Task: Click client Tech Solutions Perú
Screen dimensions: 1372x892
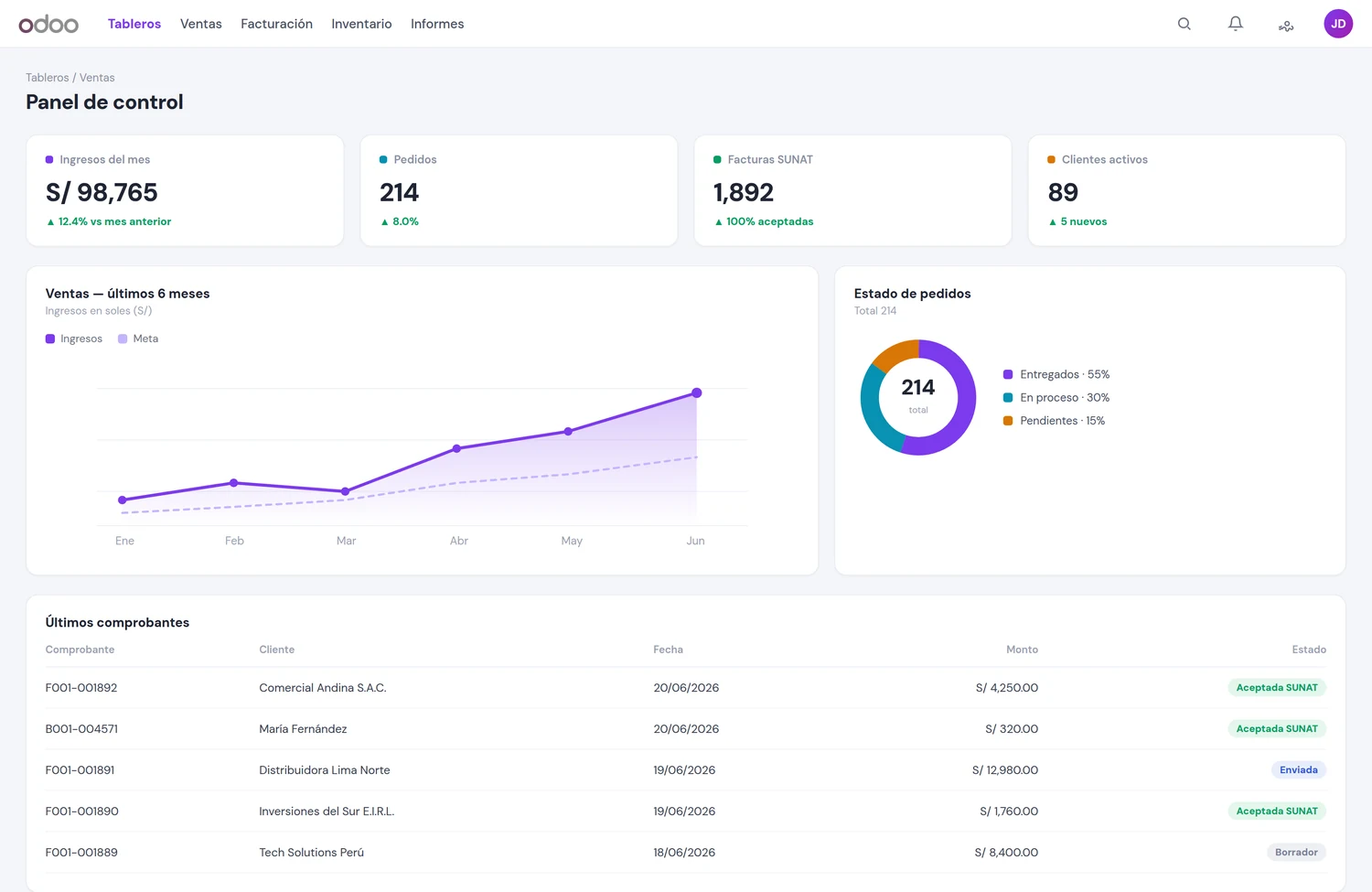Action: tap(311, 853)
